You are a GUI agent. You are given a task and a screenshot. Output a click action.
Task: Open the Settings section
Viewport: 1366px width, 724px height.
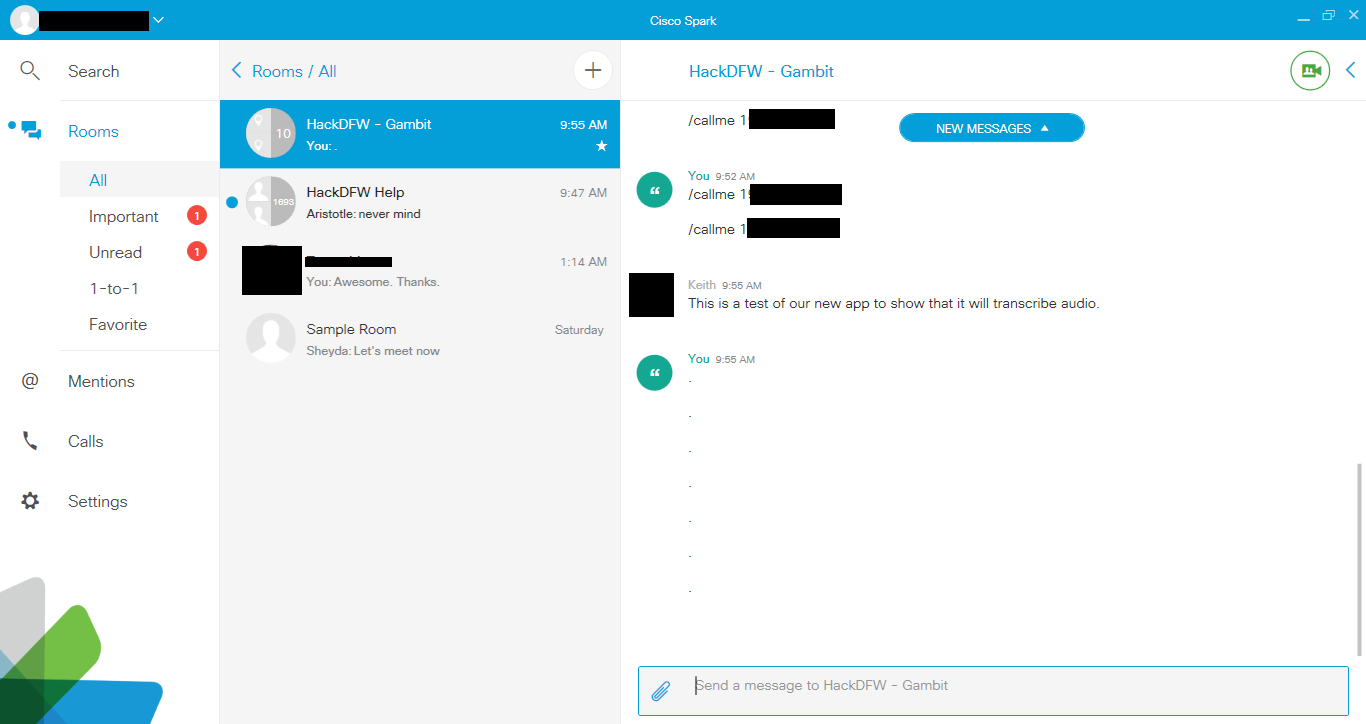pyautogui.click(x=98, y=501)
